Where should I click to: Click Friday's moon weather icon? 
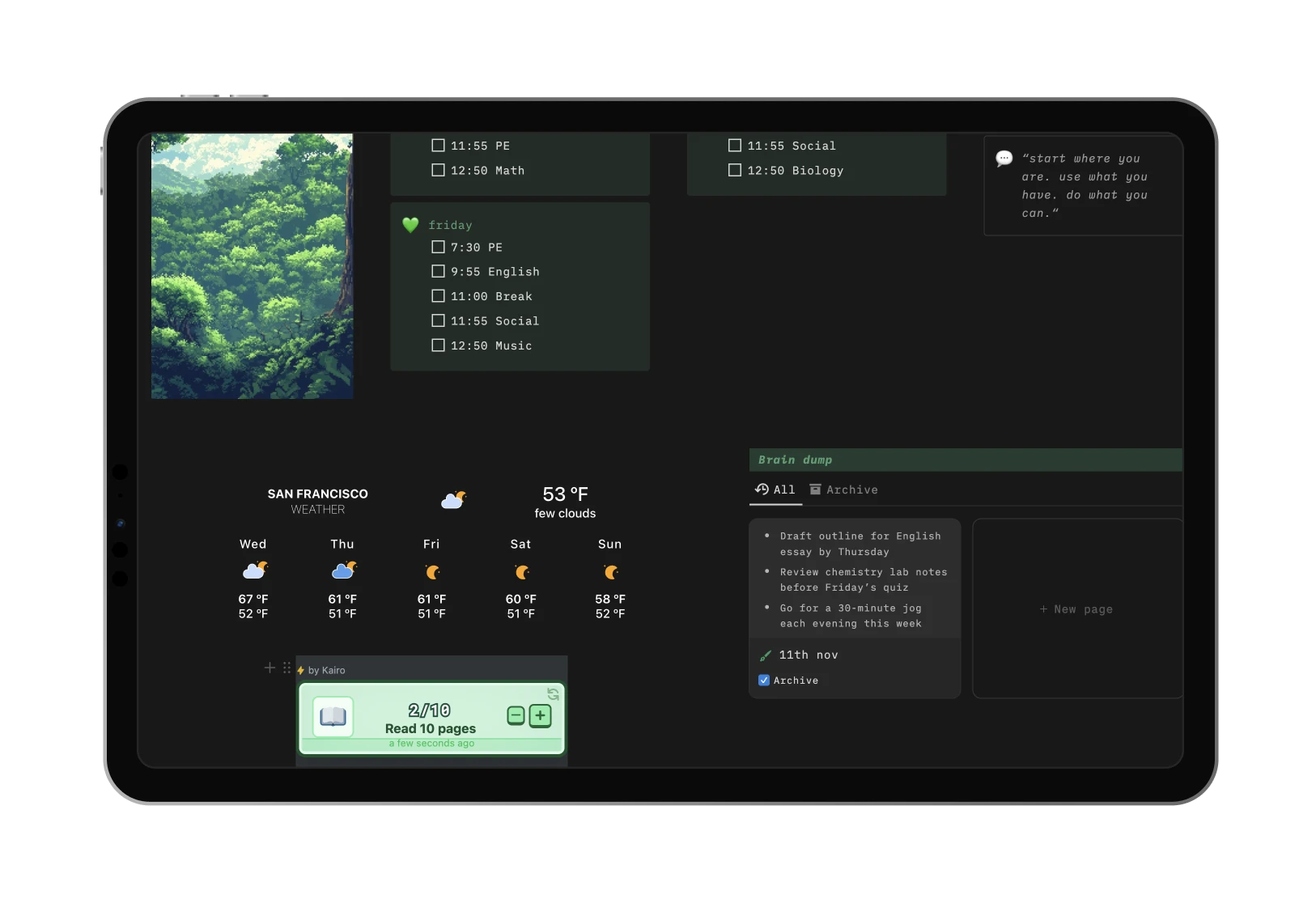tap(433, 572)
